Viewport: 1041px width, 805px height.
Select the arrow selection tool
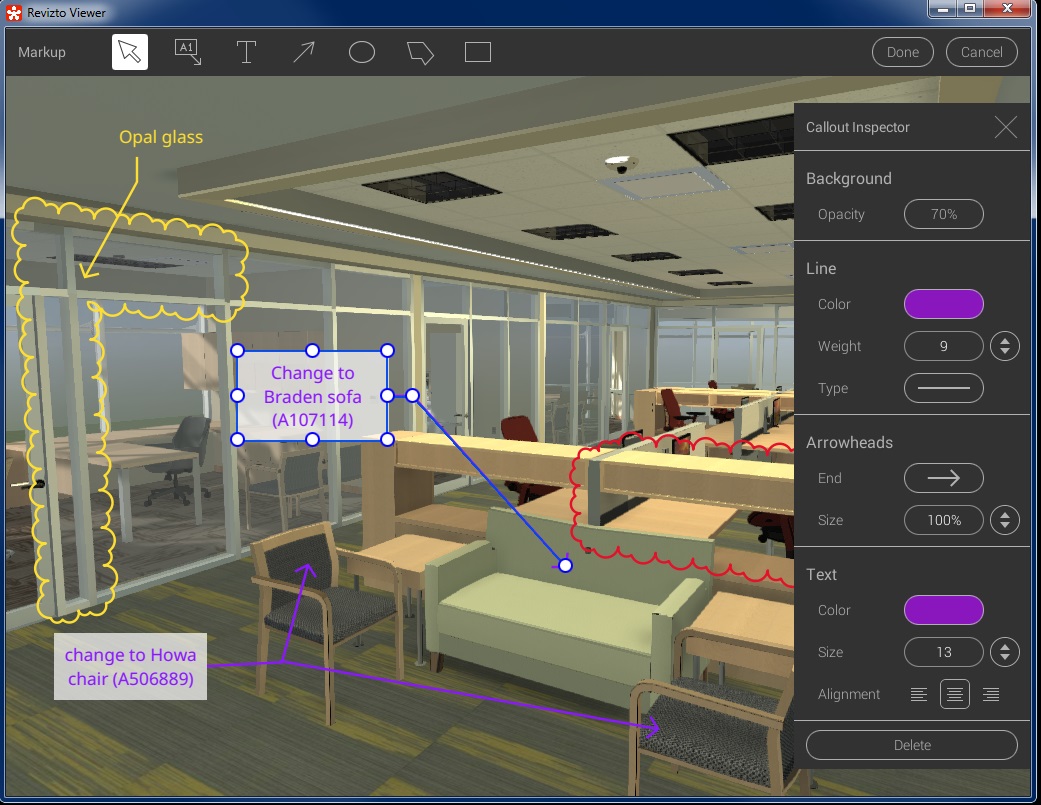(x=129, y=52)
